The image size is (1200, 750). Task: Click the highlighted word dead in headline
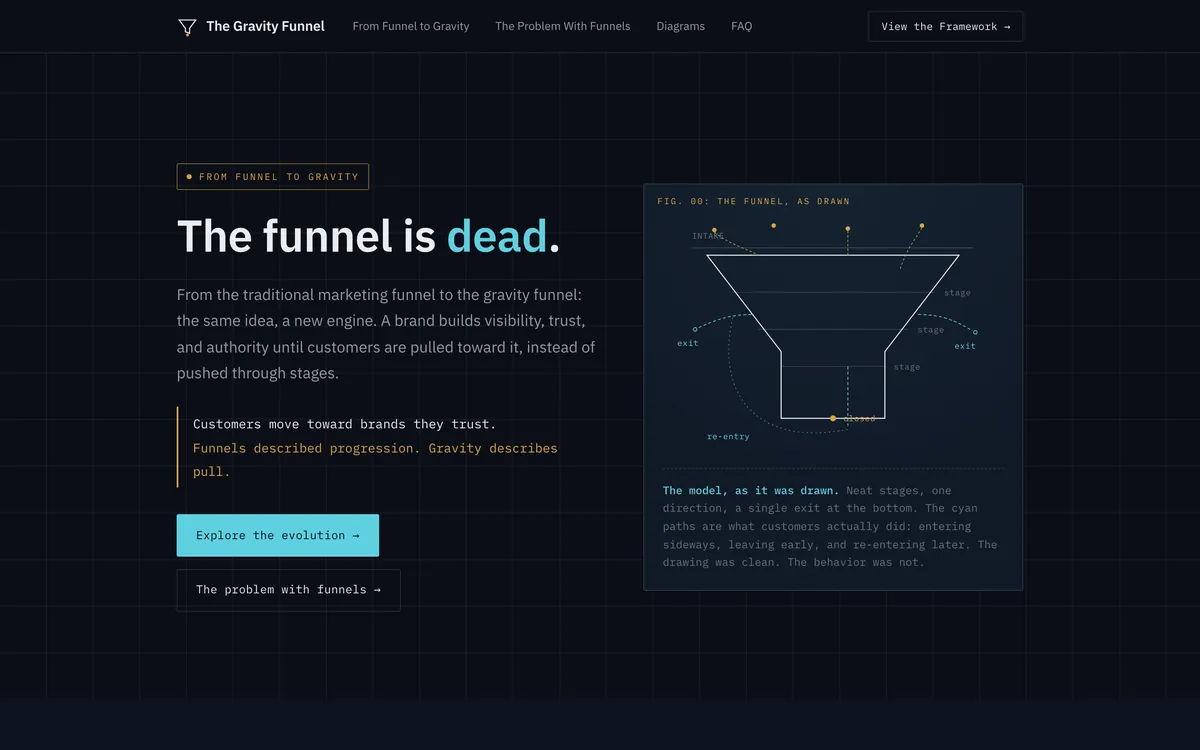point(497,237)
